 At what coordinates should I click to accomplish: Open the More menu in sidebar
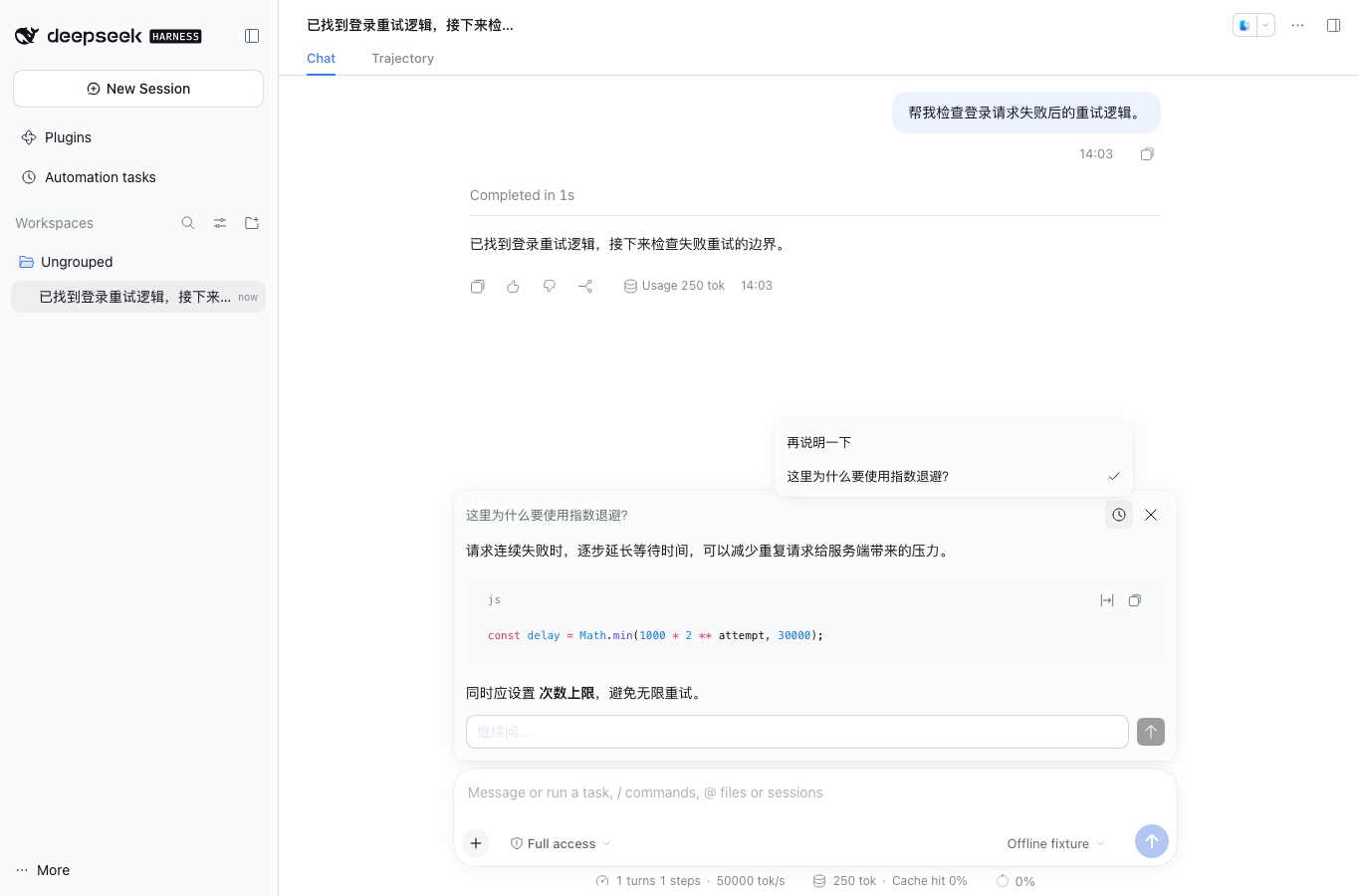43,870
